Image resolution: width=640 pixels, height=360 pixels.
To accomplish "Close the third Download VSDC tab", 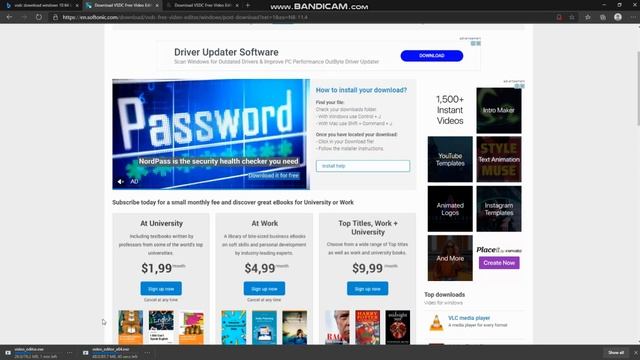I will click(x=237, y=6).
